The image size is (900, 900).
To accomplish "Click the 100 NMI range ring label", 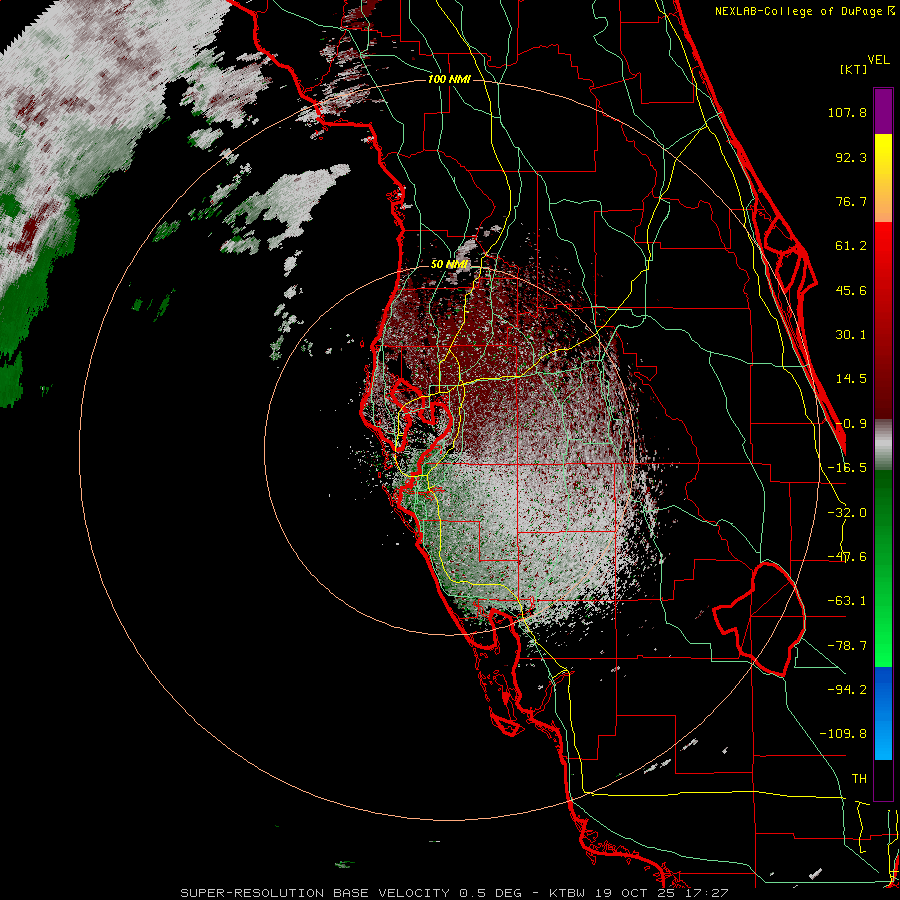I will coord(449,79).
